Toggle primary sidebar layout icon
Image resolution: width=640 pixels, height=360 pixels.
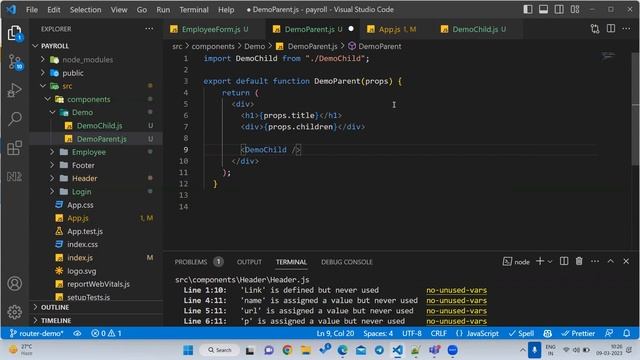[x=528, y=9]
